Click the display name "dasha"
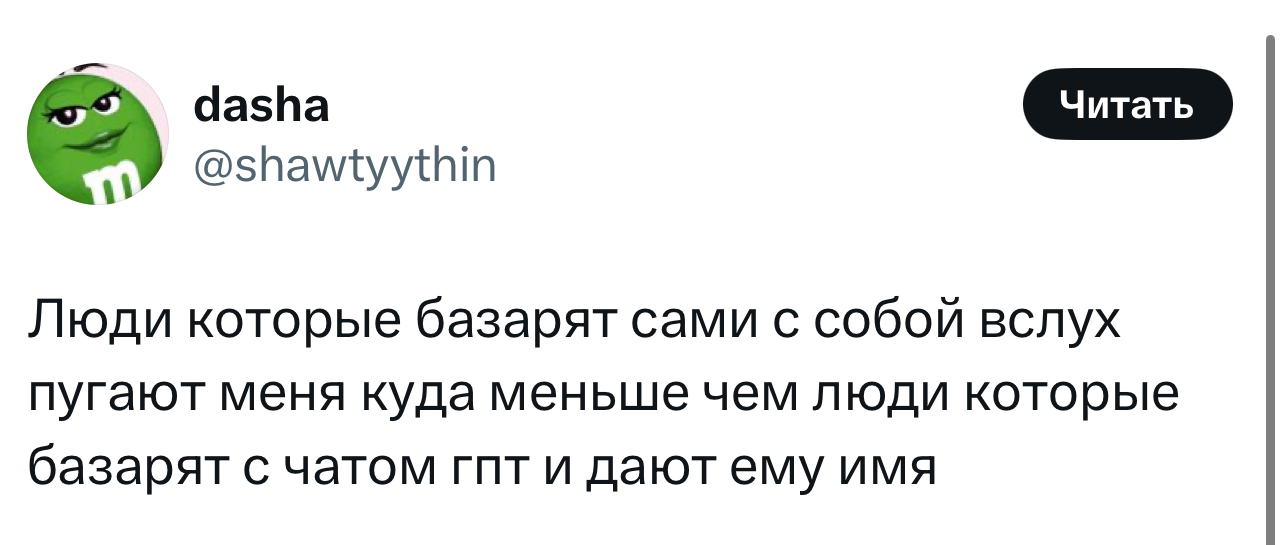Screen dimensions: 1284x545 click(260, 104)
